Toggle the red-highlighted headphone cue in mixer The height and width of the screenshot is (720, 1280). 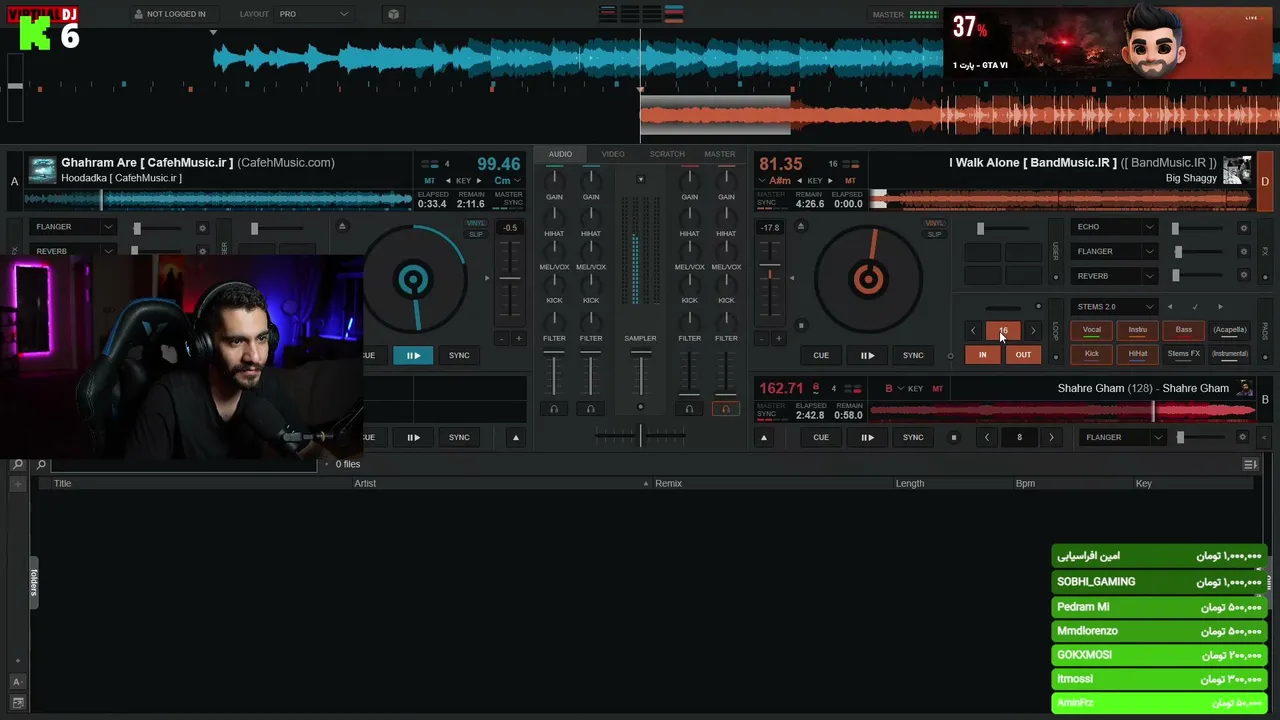726,408
